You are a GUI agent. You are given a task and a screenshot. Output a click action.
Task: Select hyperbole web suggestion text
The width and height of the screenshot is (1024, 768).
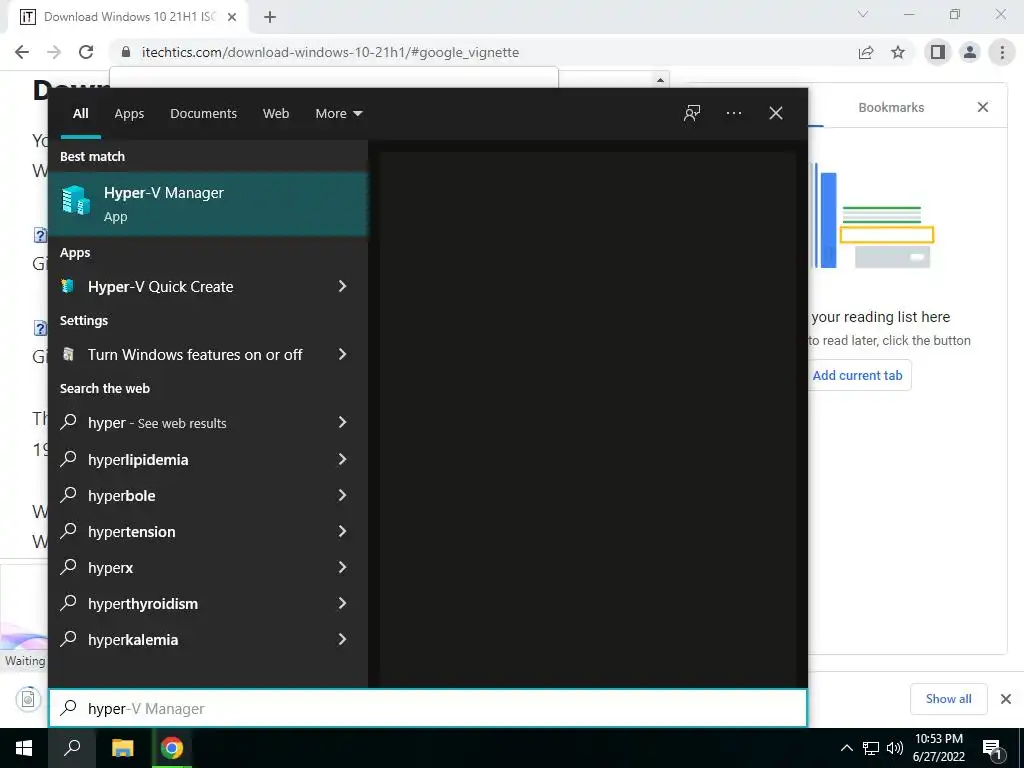[x=121, y=496]
